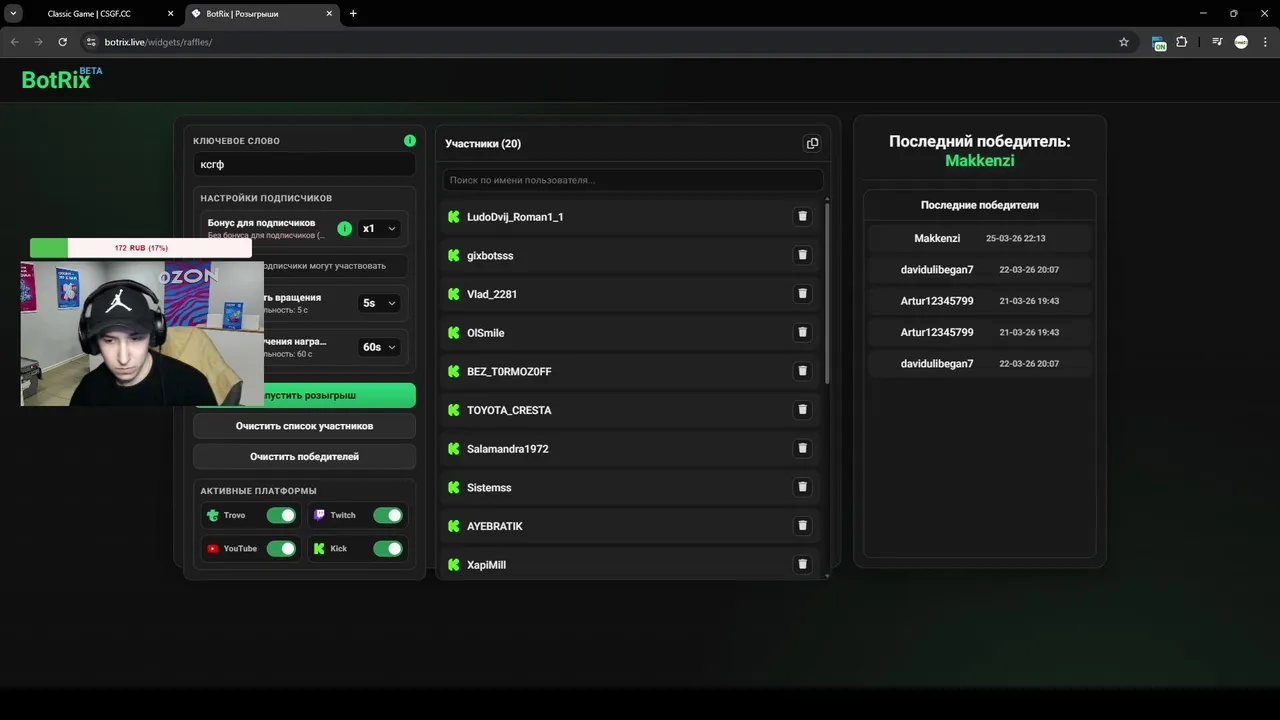Click trash icon for Sistemss
This screenshot has height=720, width=1280.
802,487
